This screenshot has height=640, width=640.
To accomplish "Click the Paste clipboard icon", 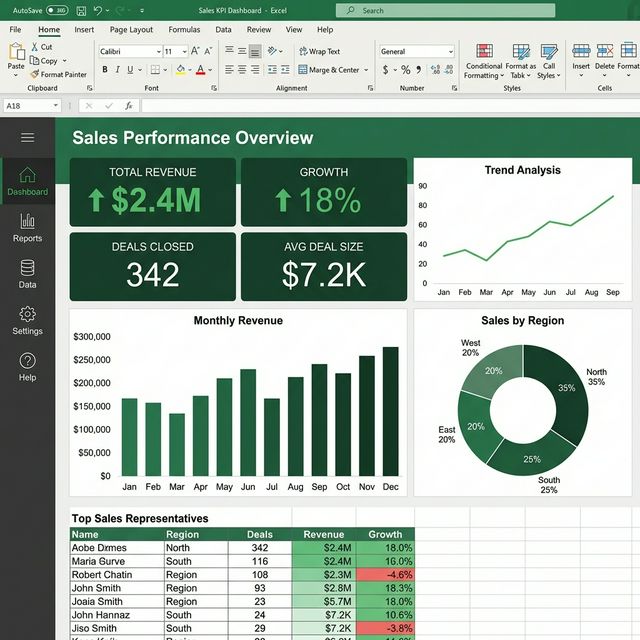I will [16, 51].
